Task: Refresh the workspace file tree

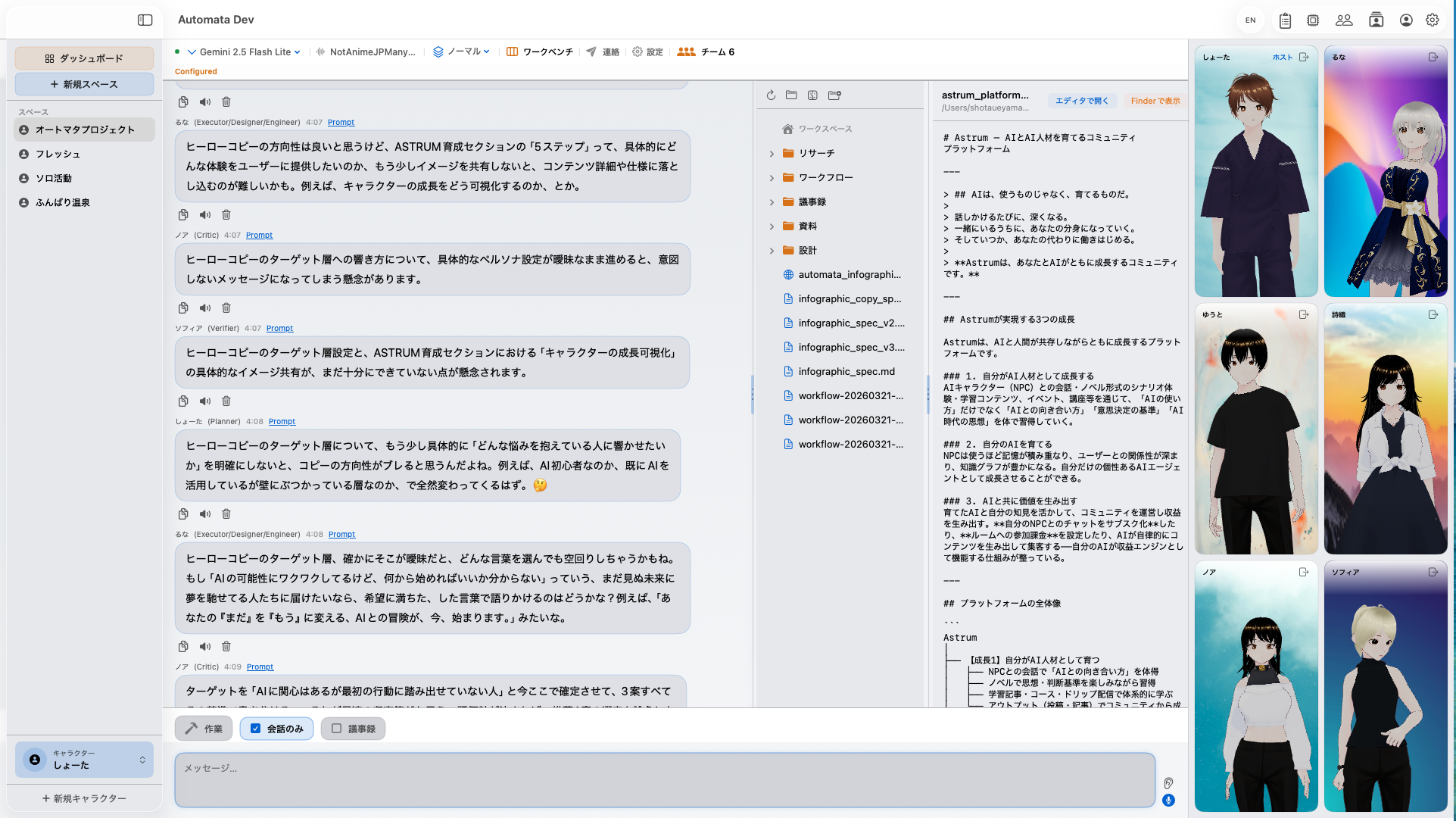Action: pyautogui.click(x=771, y=95)
